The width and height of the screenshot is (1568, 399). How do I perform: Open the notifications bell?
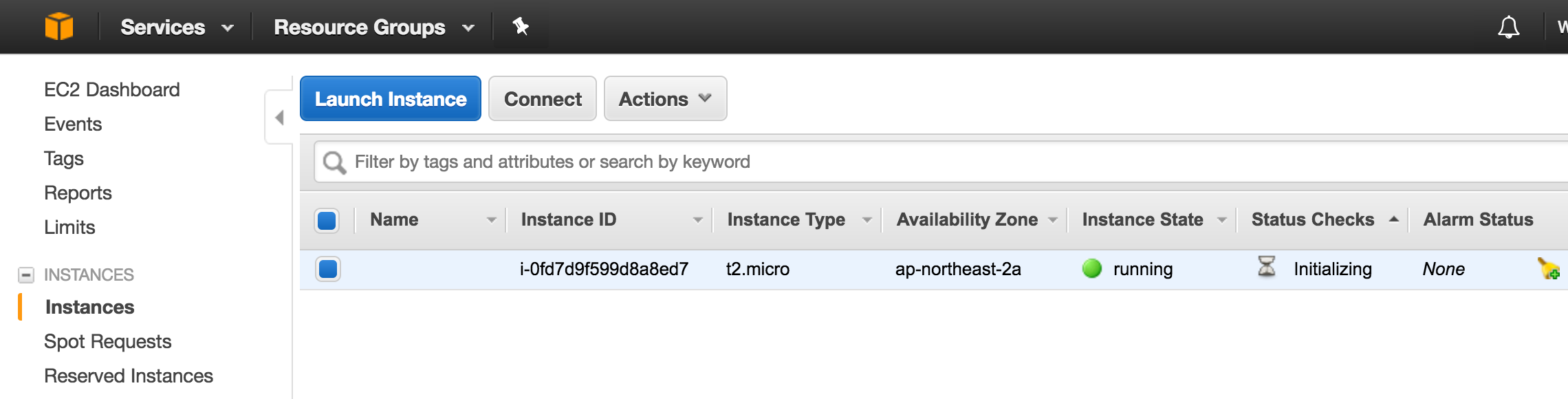tap(1508, 27)
